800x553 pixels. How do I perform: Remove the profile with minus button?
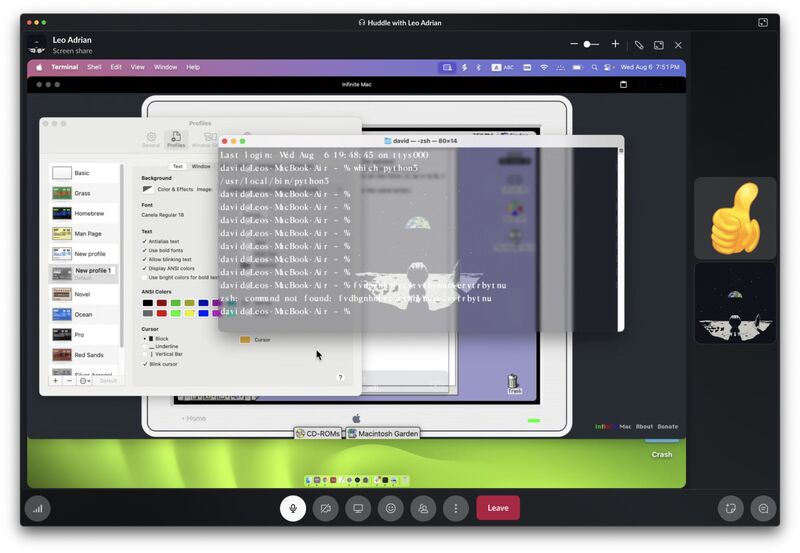click(70, 381)
